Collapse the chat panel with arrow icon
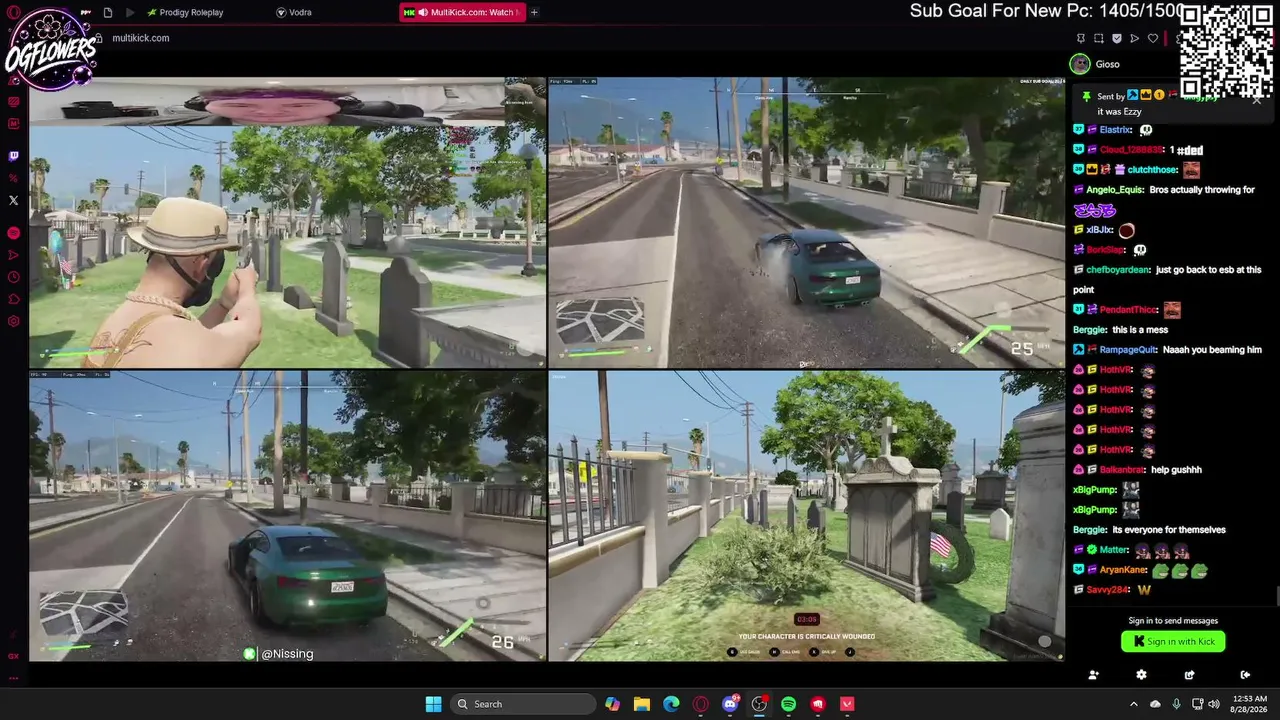 (x=1245, y=675)
